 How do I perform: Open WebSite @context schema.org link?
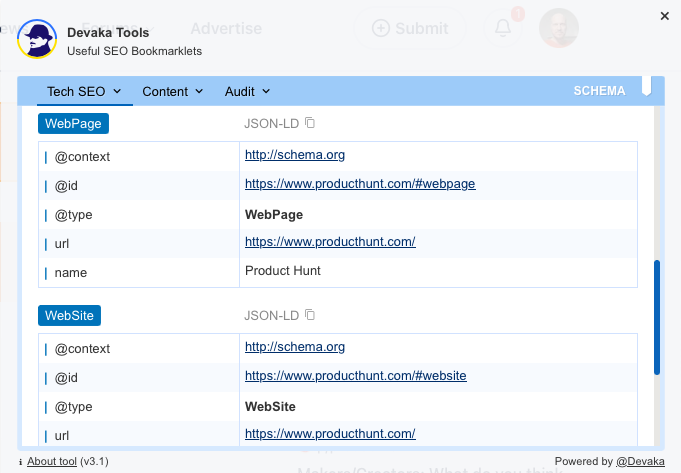click(295, 347)
